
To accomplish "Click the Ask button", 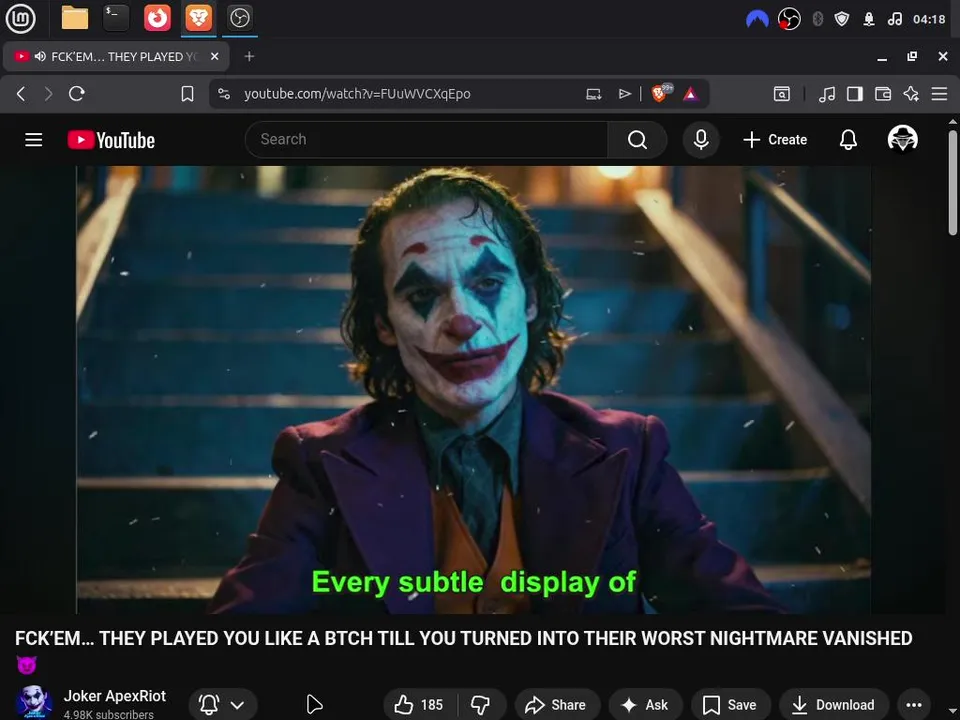I will (646, 705).
